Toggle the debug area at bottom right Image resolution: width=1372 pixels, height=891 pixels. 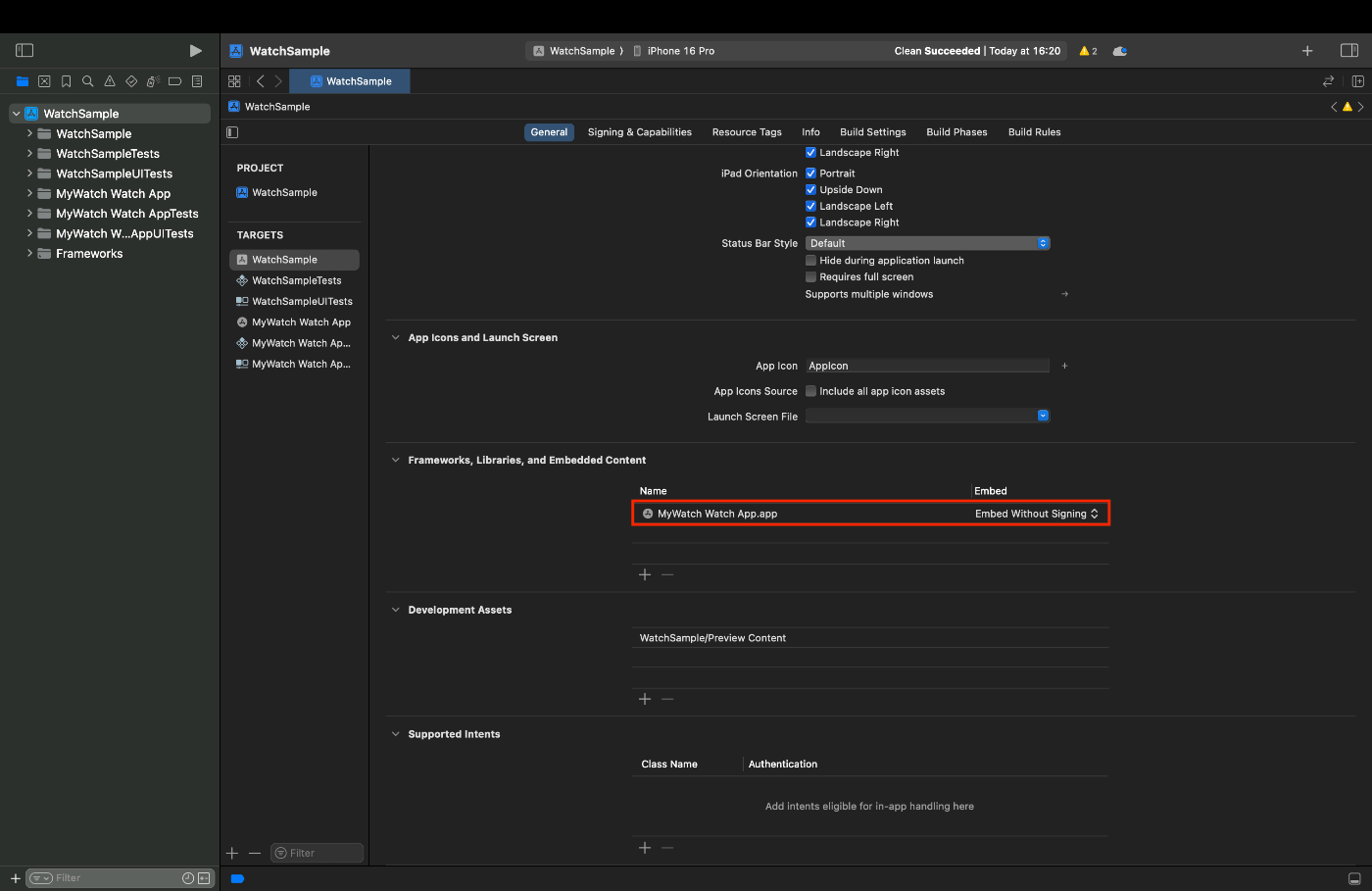(1354, 879)
